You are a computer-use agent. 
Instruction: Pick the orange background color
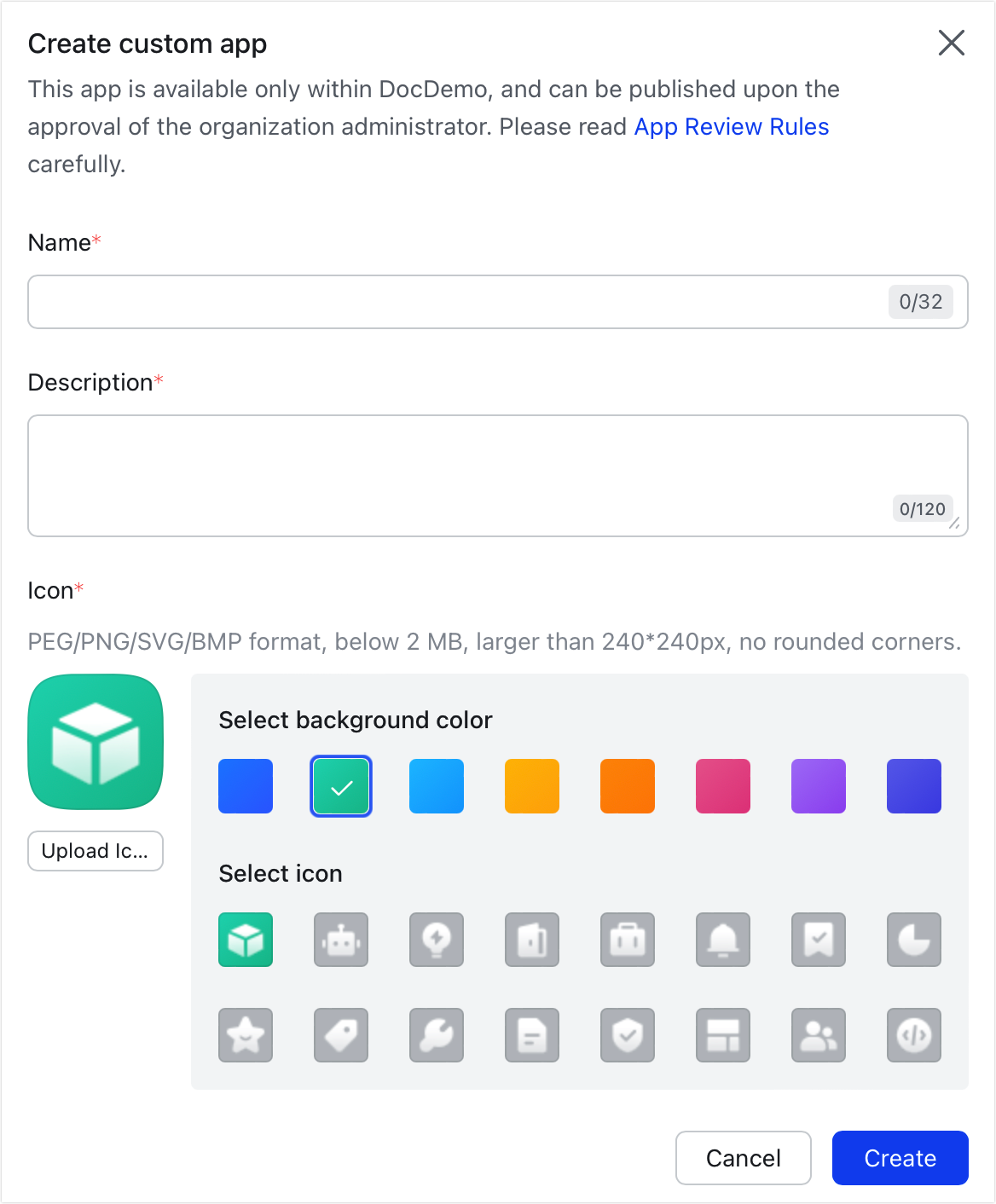pos(628,786)
